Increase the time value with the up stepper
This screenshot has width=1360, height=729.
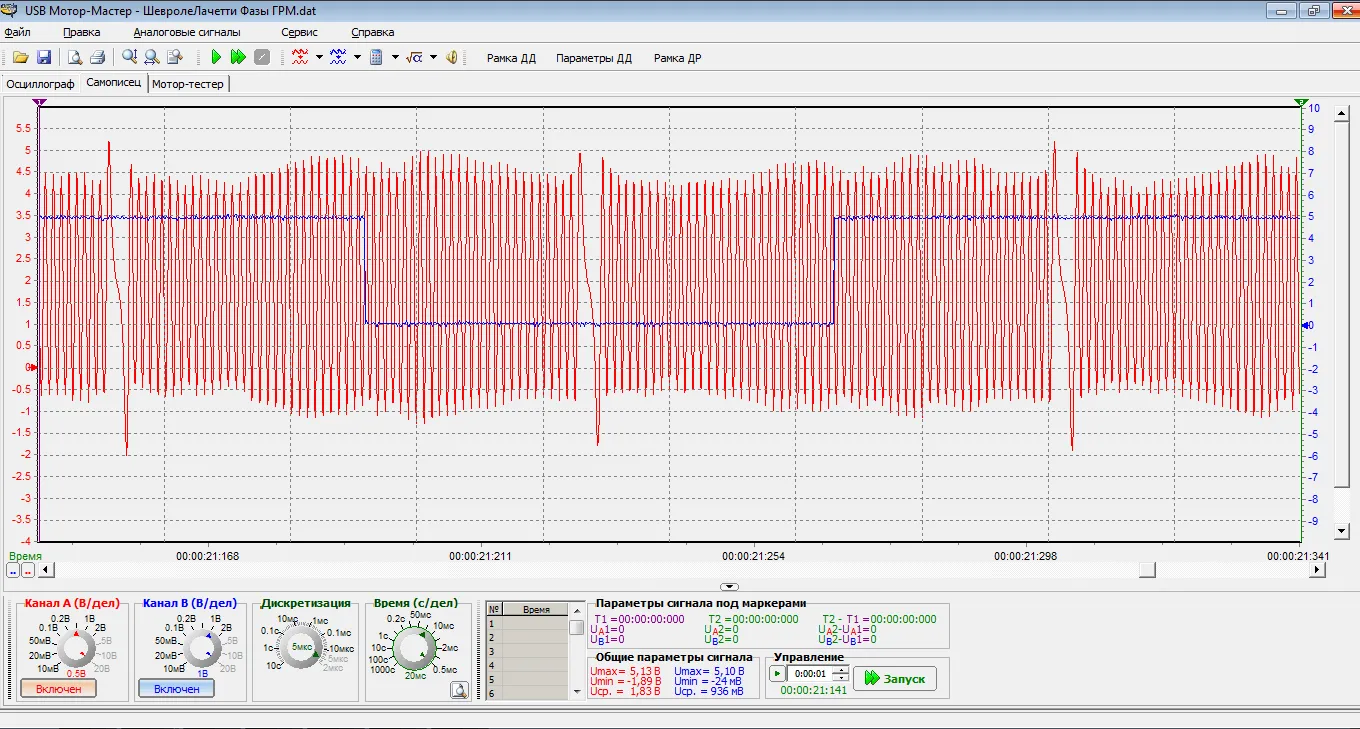click(x=841, y=670)
